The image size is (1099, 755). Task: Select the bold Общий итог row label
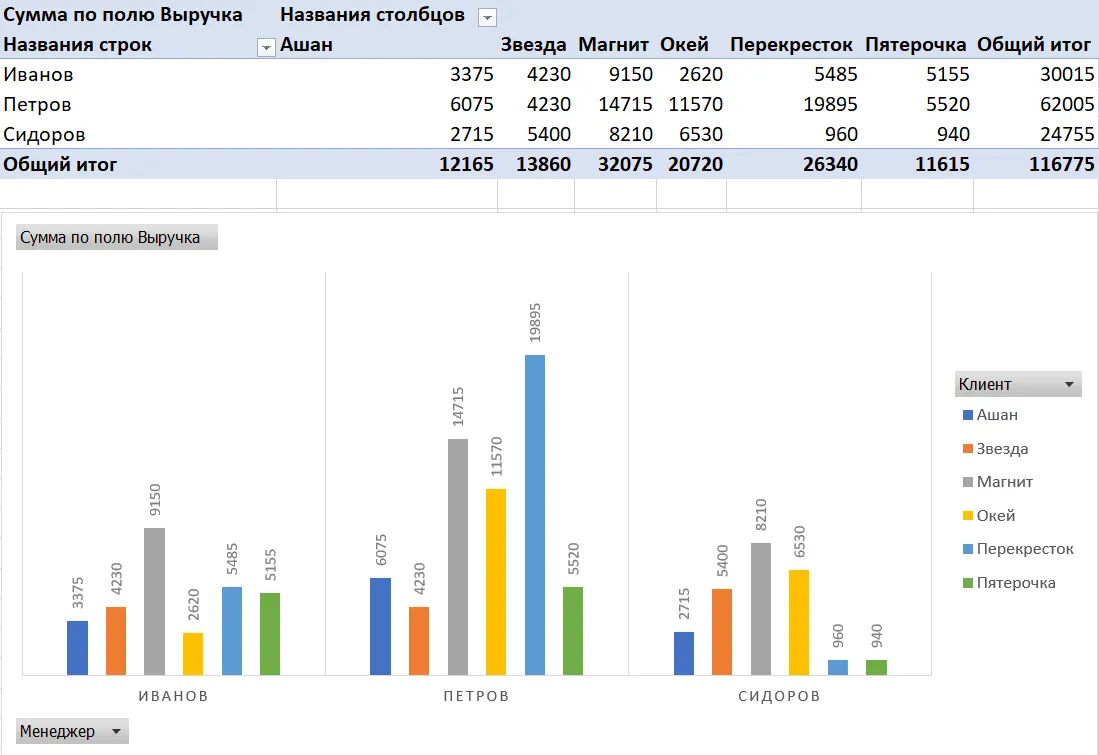[x=60, y=165]
